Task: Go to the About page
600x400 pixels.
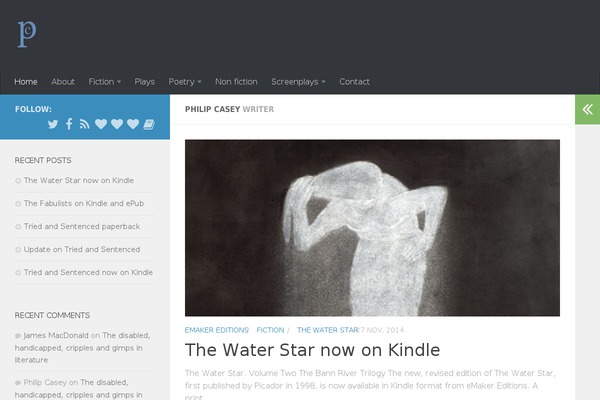Action: 63,82
